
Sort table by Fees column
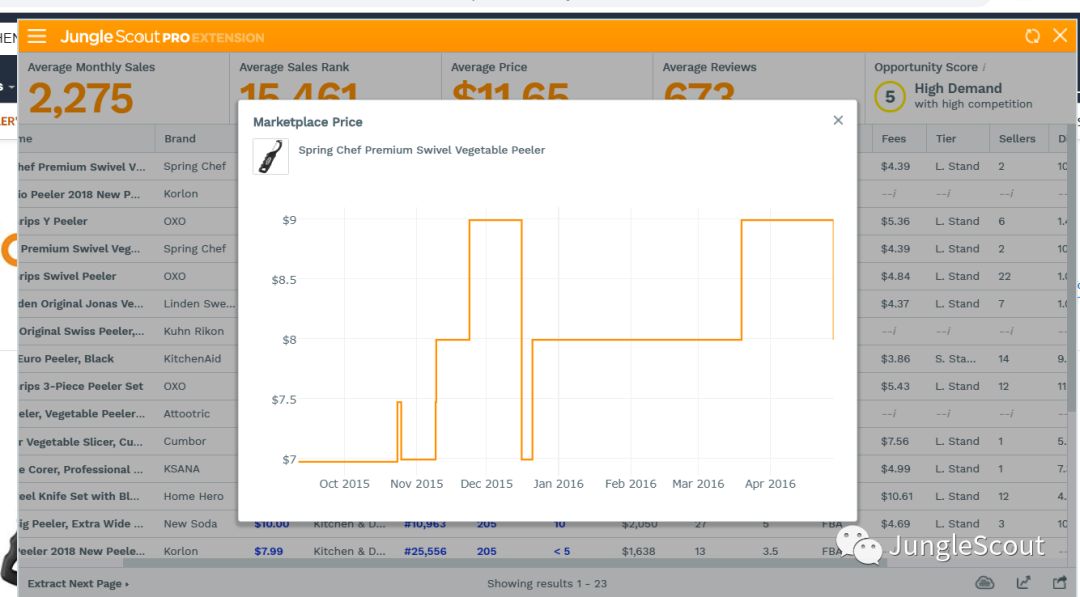[893, 138]
